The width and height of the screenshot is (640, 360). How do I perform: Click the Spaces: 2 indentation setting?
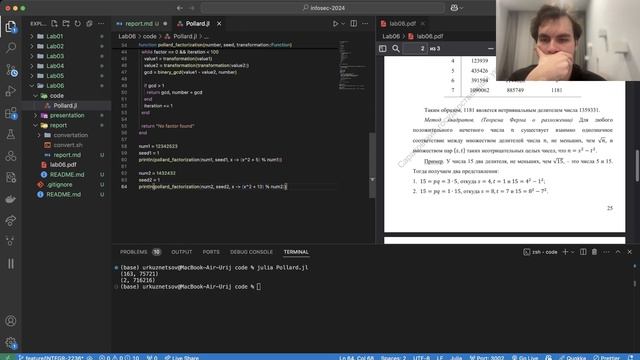pos(393,358)
